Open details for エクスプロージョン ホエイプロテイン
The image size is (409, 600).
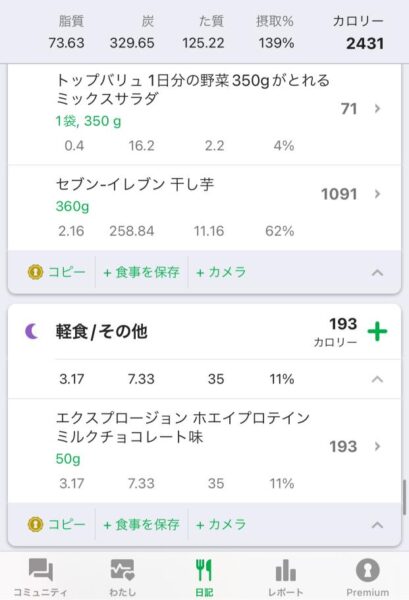point(204,451)
